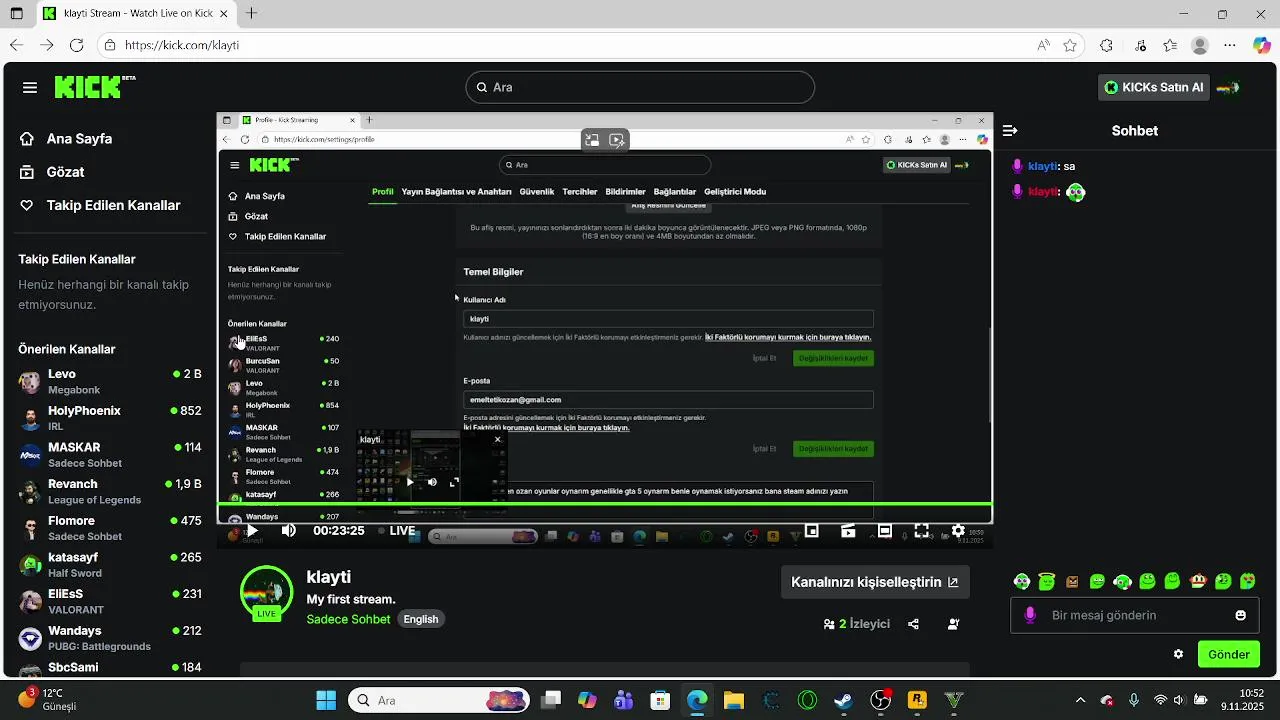
Task: Click the Bir mesaj gönderin input field
Action: point(1135,615)
